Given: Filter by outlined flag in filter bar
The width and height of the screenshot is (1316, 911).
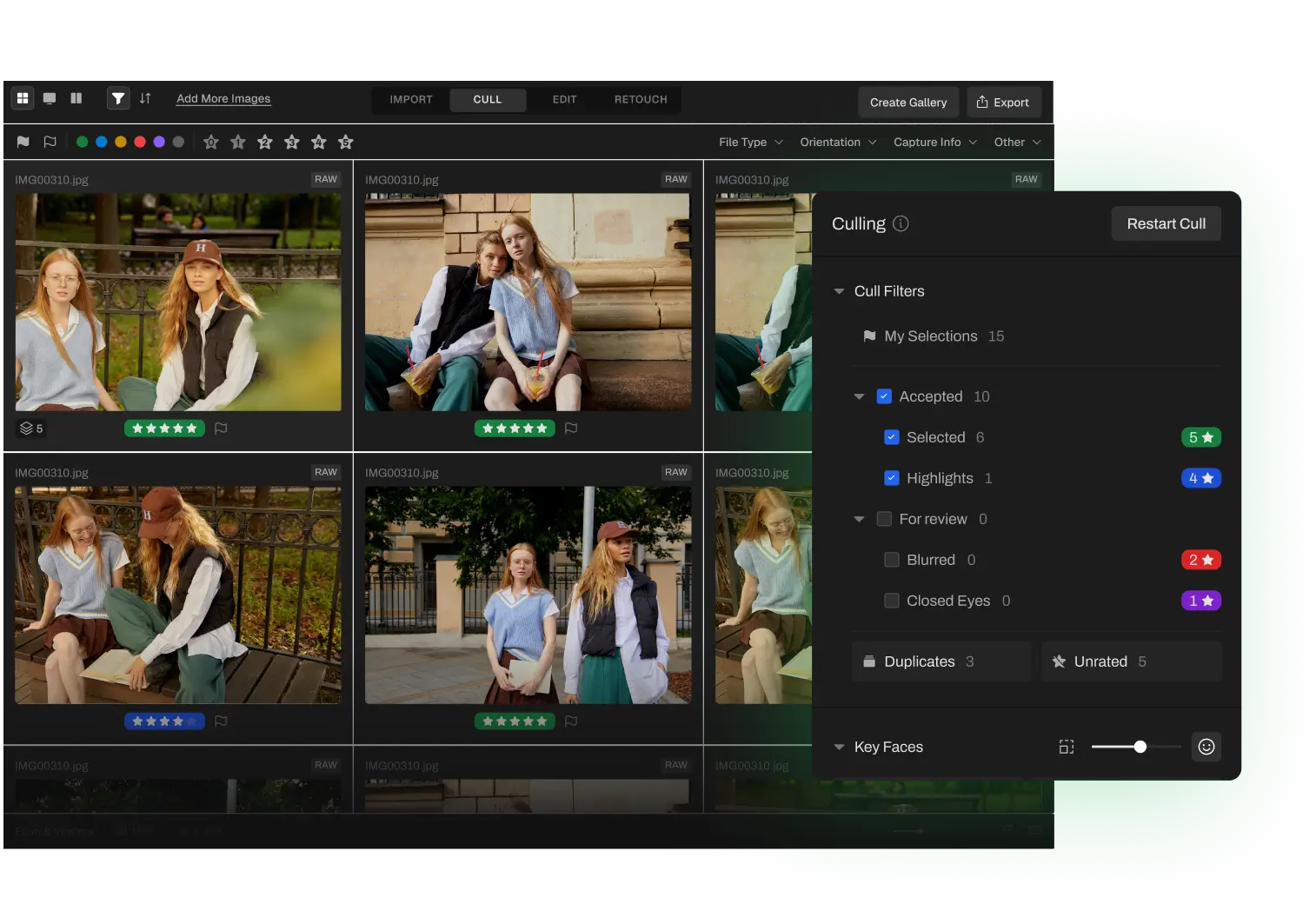Looking at the screenshot, I should (x=50, y=142).
